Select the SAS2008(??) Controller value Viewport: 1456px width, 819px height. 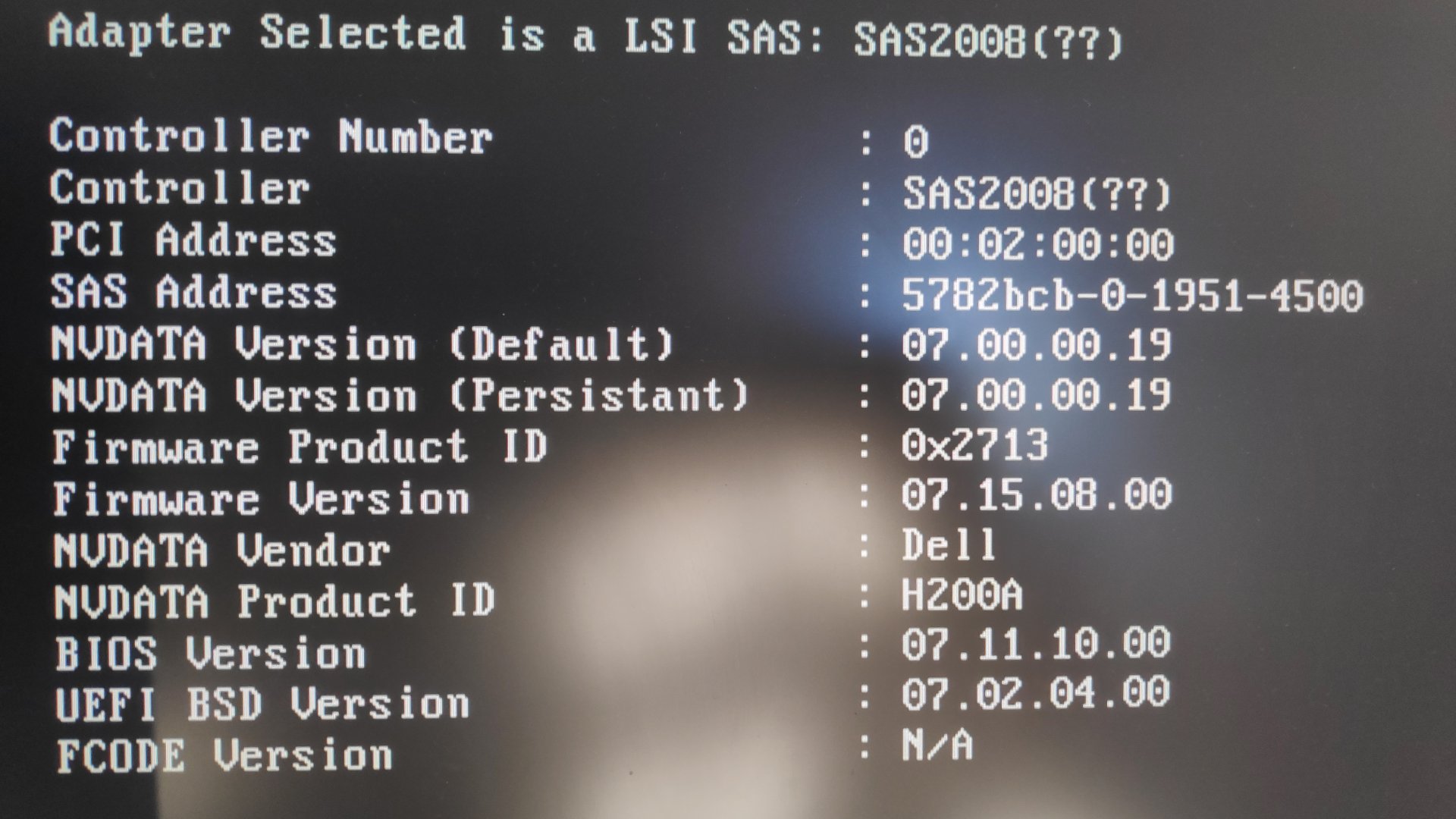1037,193
